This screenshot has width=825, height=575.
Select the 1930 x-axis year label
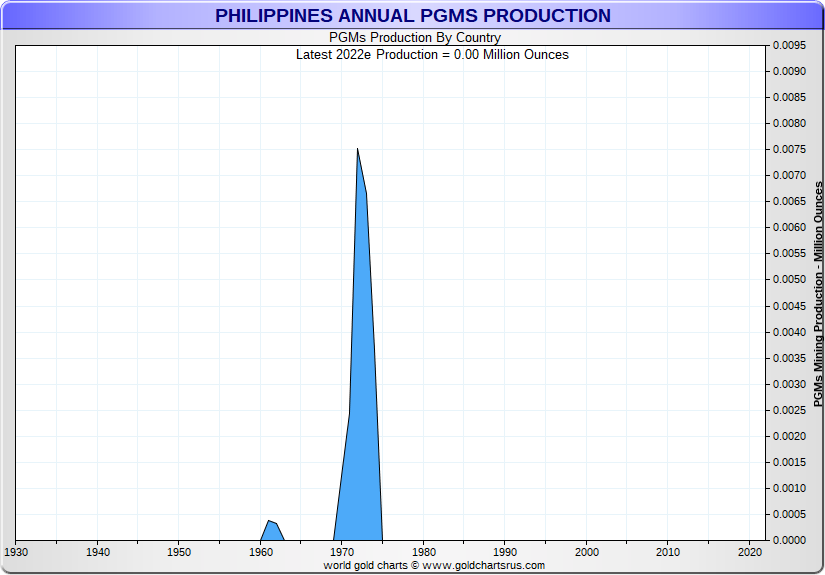[x=16, y=552]
